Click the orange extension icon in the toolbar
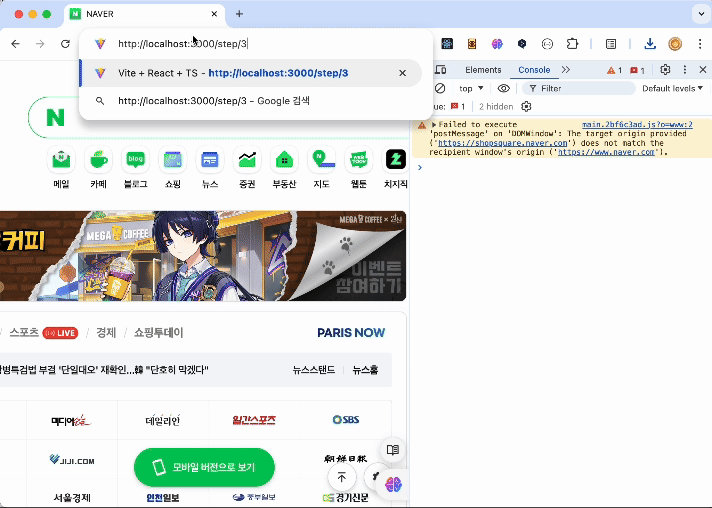The width and height of the screenshot is (712, 508). pyautogui.click(x=472, y=44)
